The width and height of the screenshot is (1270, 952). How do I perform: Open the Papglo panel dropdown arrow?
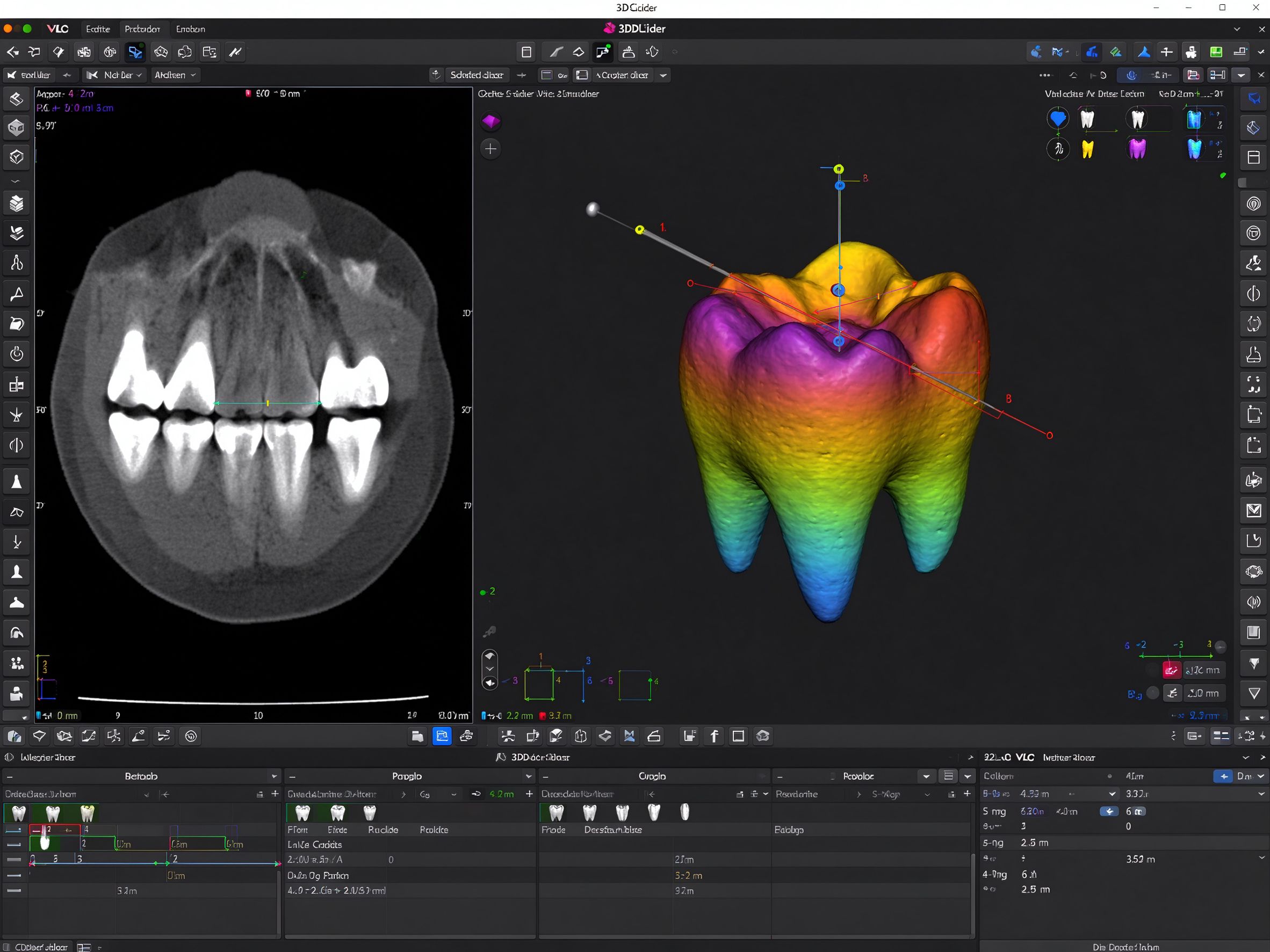coord(529,776)
